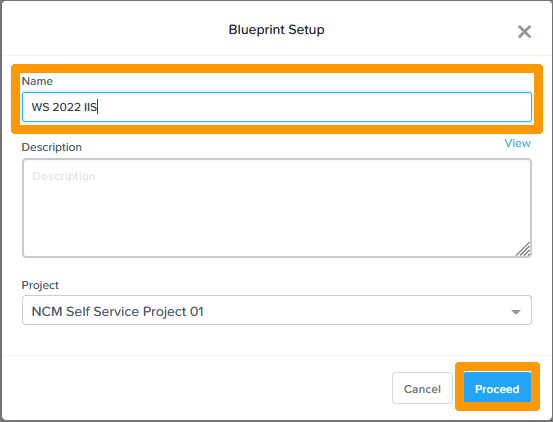This screenshot has width=553, height=422.
Task: Click the Project field label
Action: tap(40, 285)
